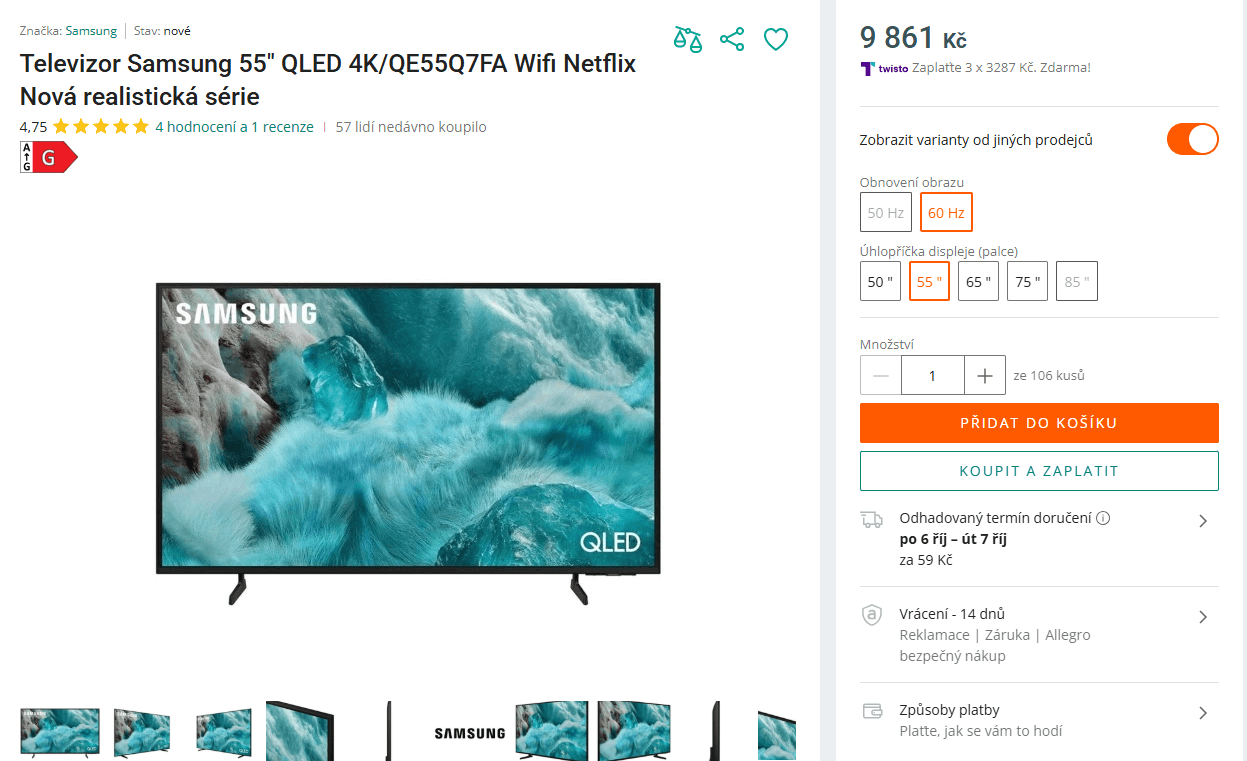Image resolution: width=1247 pixels, height=761 pixels.
Task: Click the delivery truck icon
Action: coord(872,519)
